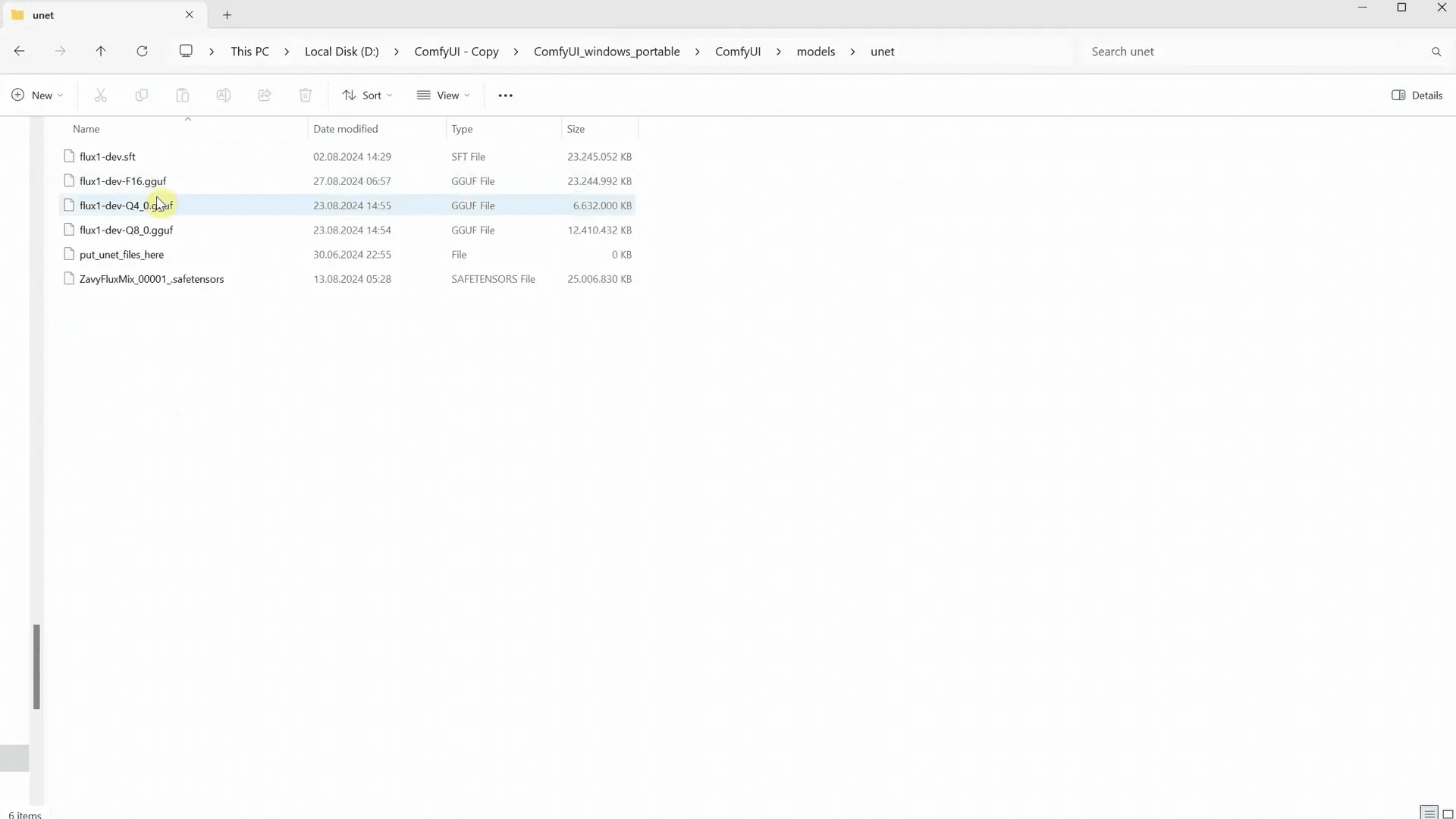Navigate to ComfyUI in the breadcrumb

[737, 51]
